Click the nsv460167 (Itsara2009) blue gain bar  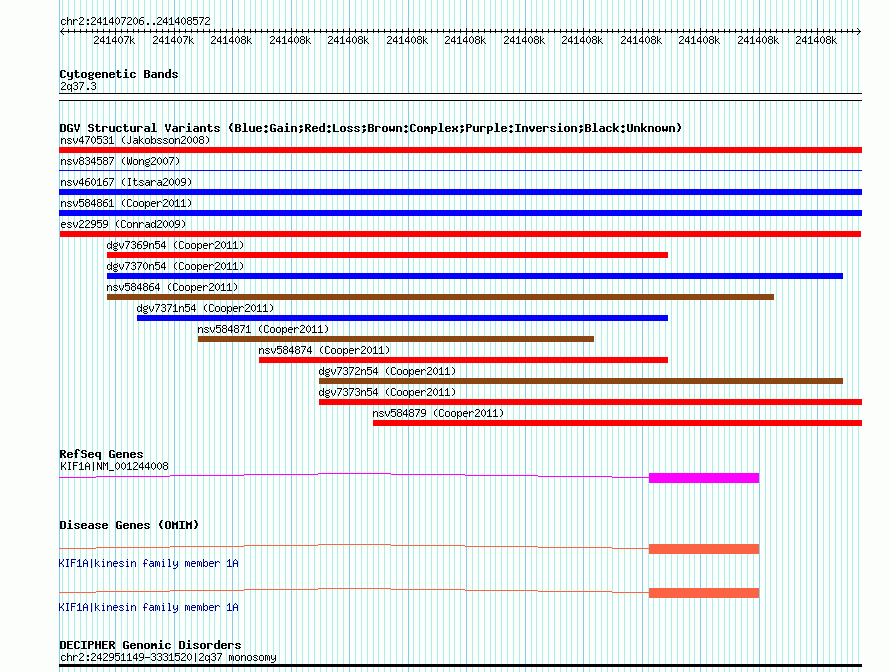point(460,192)
